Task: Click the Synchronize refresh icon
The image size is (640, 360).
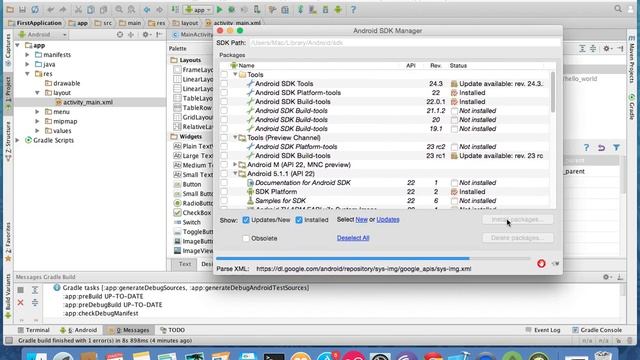Action: pyautogui.click(x=35, y=9)
